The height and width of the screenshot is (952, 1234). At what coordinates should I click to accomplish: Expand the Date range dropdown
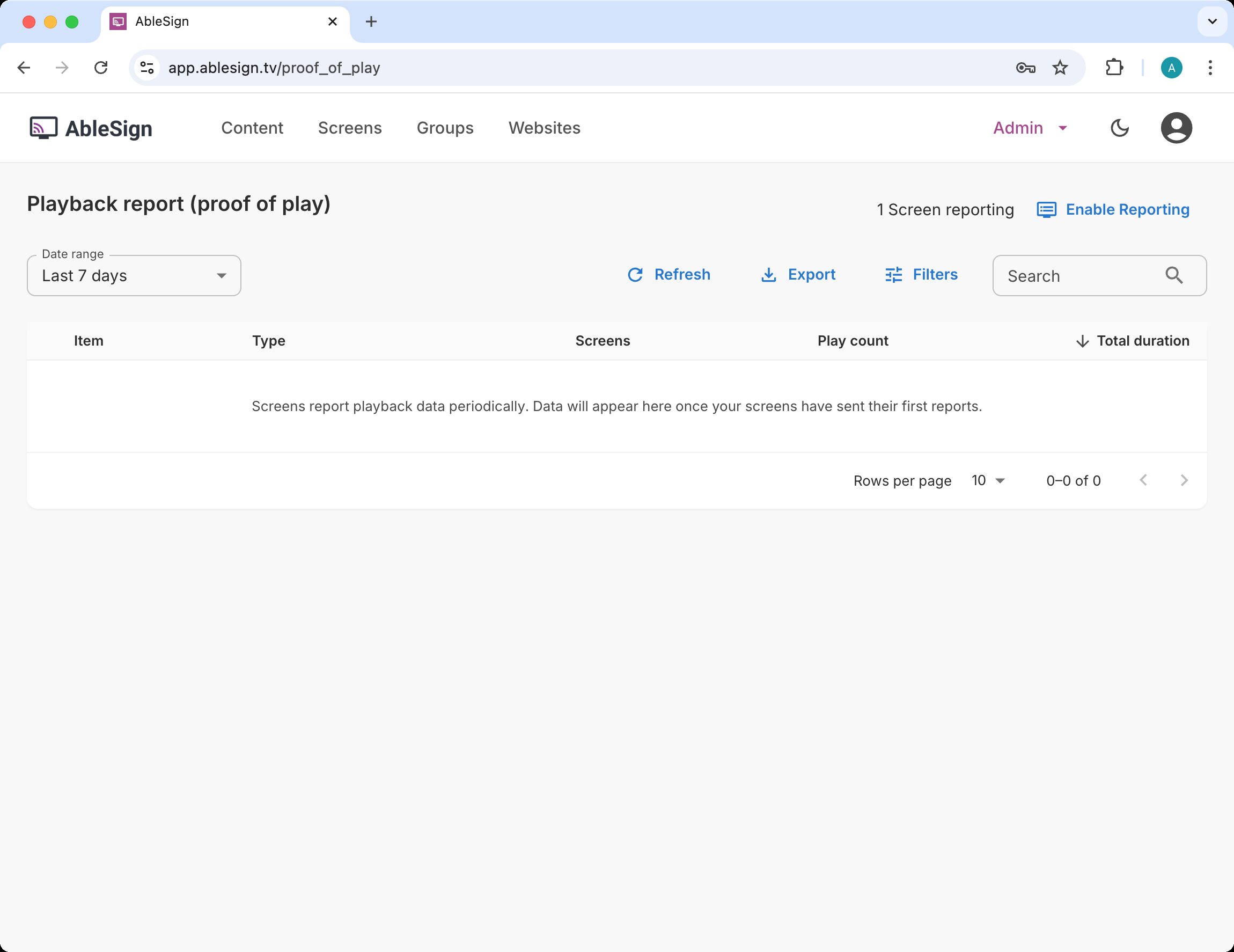(134, 276)
